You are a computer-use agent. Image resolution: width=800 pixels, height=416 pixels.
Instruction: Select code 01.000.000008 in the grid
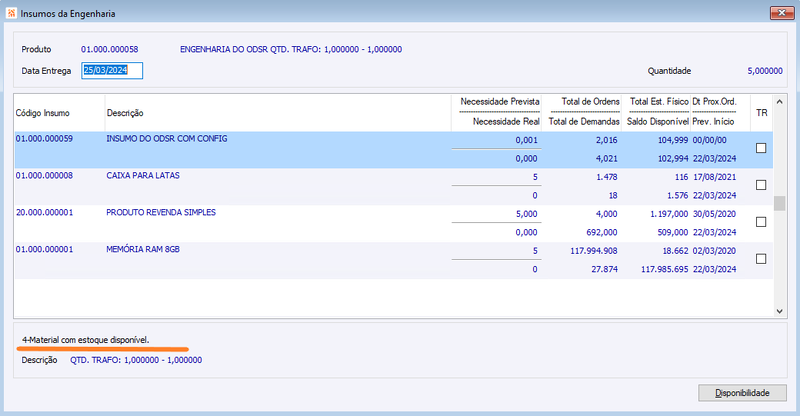[44, 175]
